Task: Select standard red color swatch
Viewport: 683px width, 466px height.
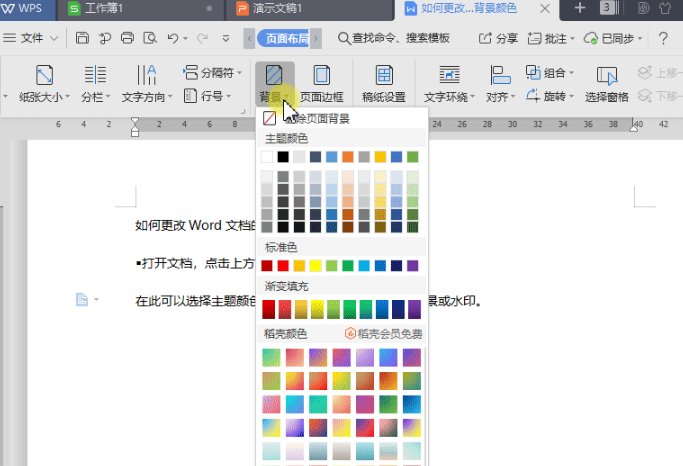Action: click(x=283, y=266)
